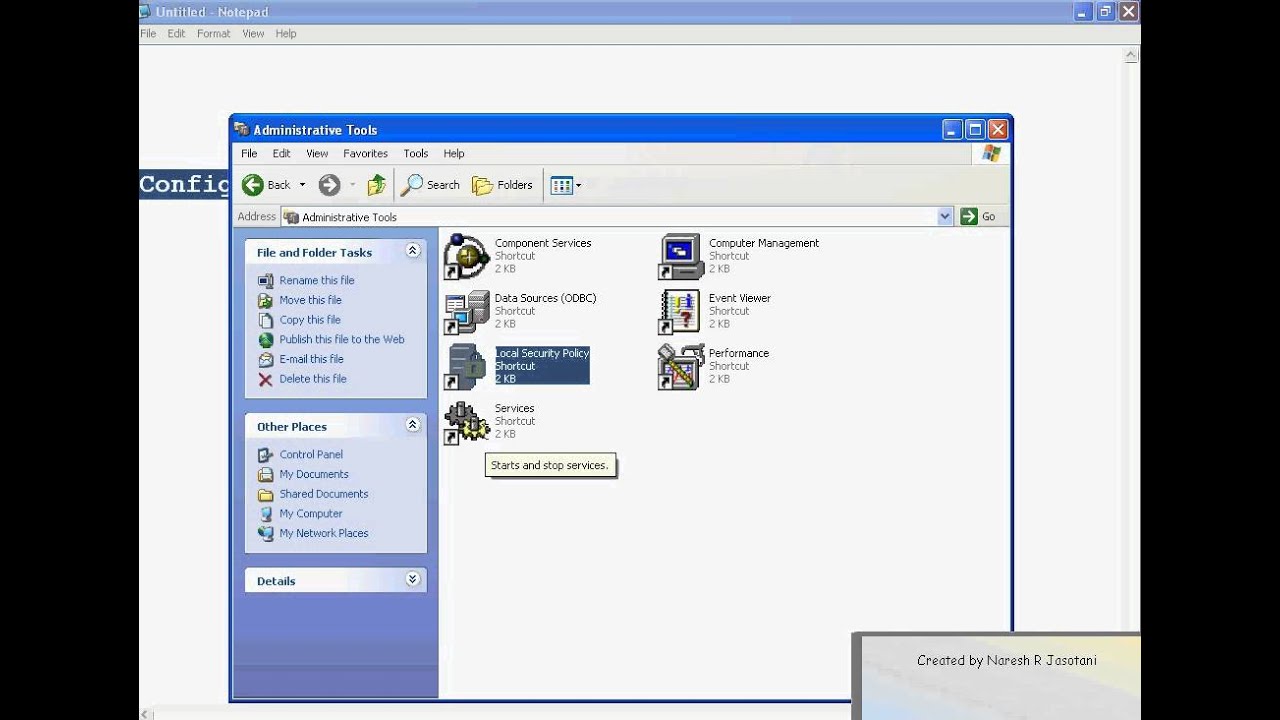Viewport: 1280px width, 720px height.
Task: Open My Network Places link
Action: pyautogui.click(x=324, y=533)
